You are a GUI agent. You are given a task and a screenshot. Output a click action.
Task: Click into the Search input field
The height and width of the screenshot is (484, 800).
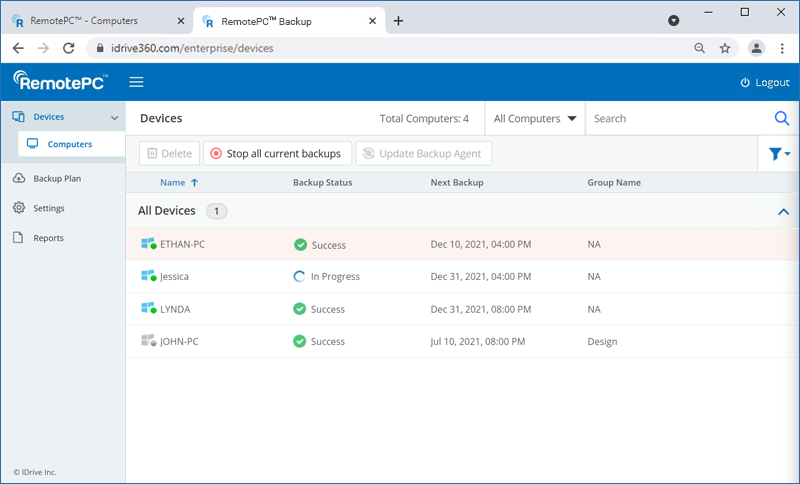675,118
